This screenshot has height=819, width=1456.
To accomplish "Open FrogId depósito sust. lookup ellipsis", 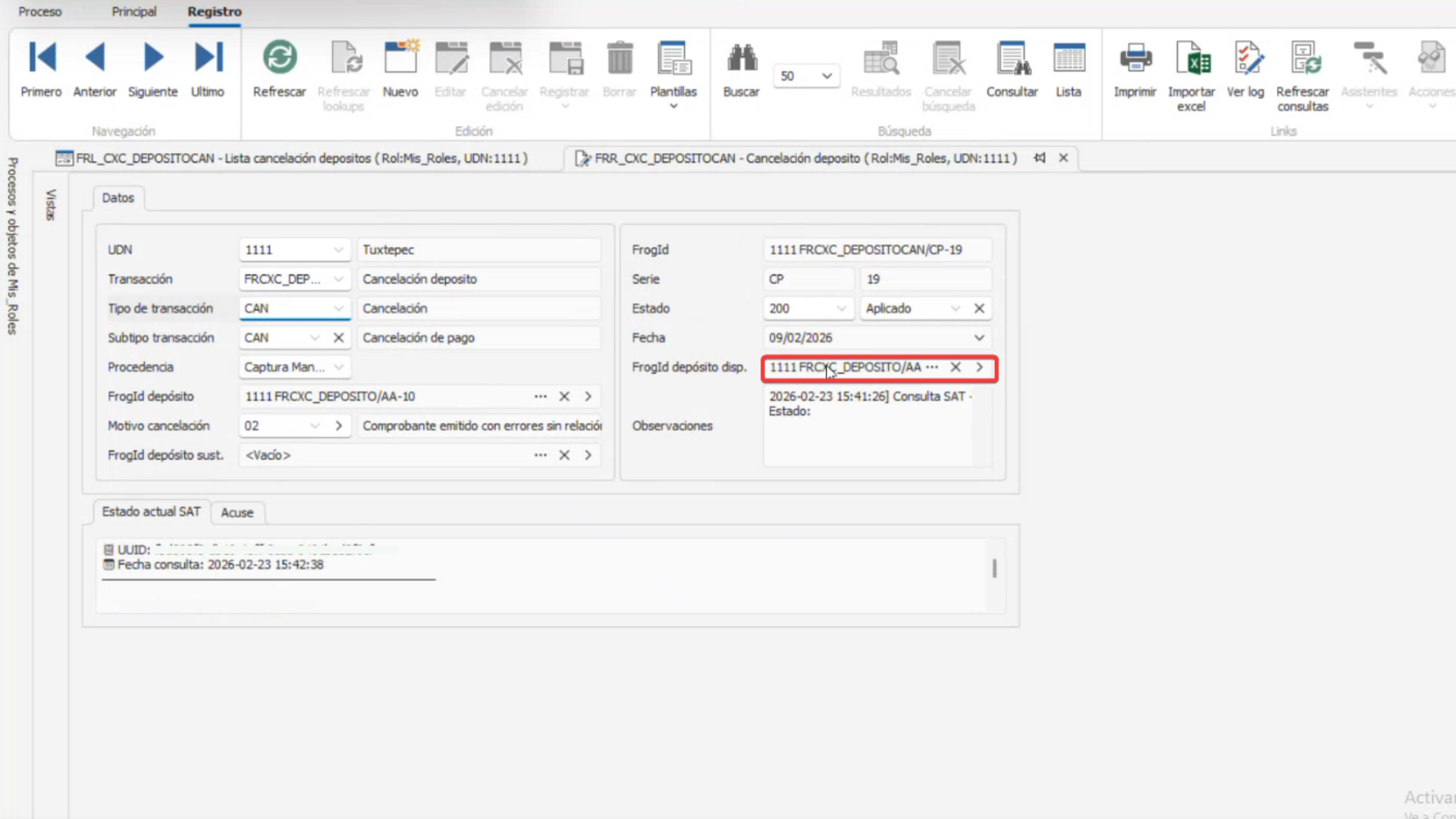I will click(540, 455).
